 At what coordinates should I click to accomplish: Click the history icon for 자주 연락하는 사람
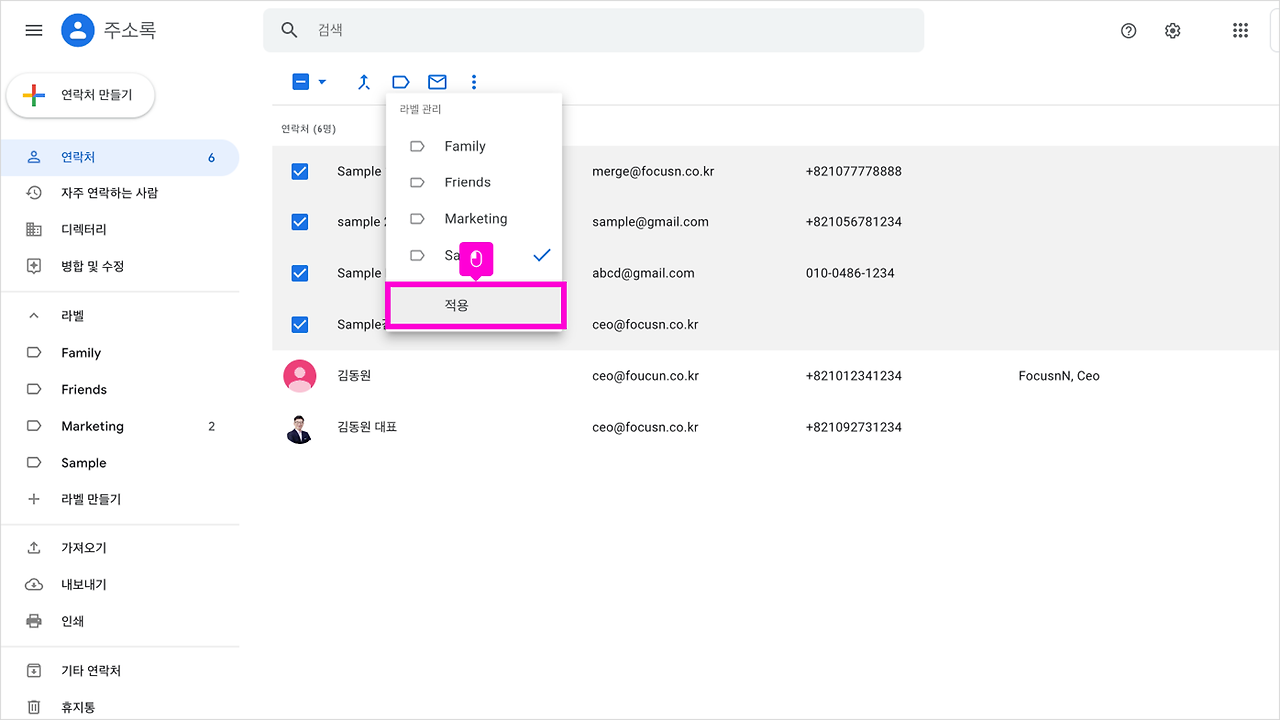34,193
